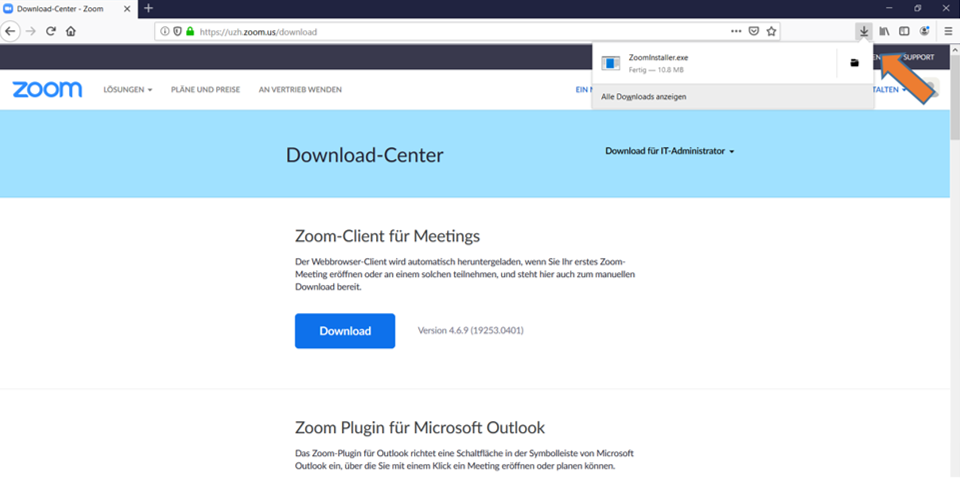Open the Firefox hamburger menu
Image resolution: width=963 pixels, height=483 pixels.
pos(948,31)
